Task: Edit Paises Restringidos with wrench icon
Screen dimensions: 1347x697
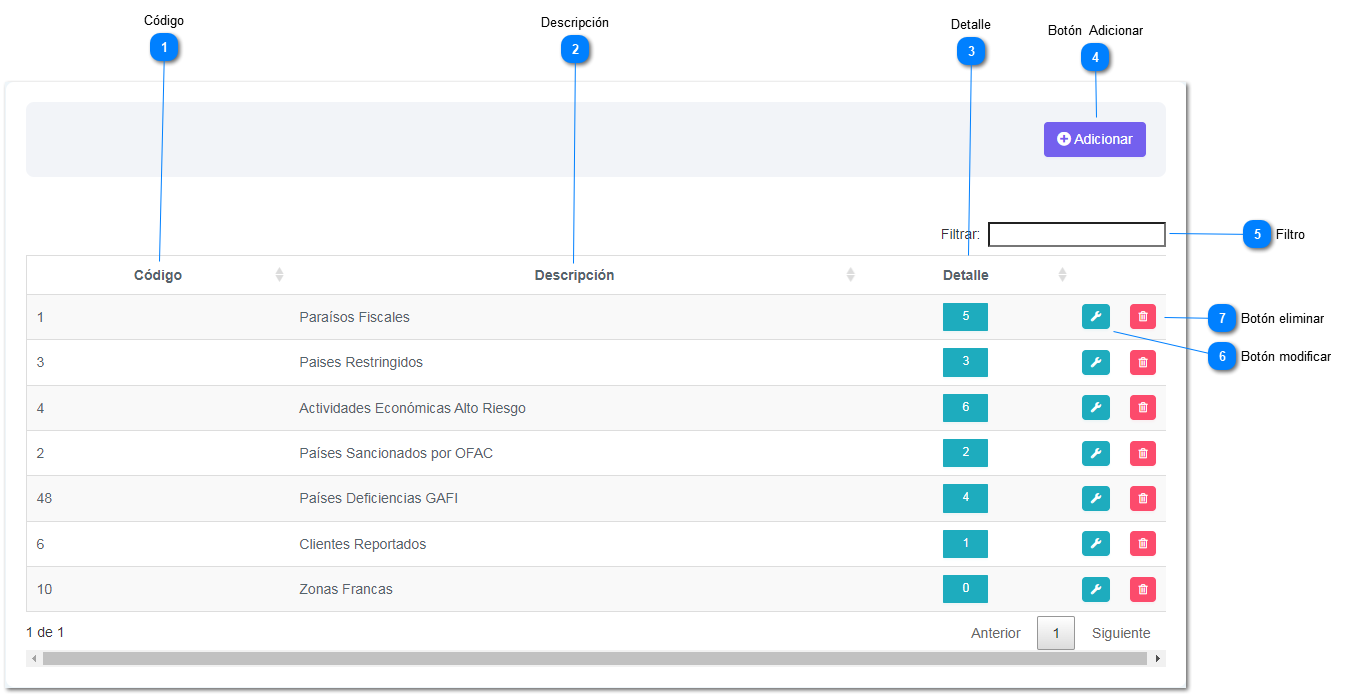Action: pos(1096,362)
